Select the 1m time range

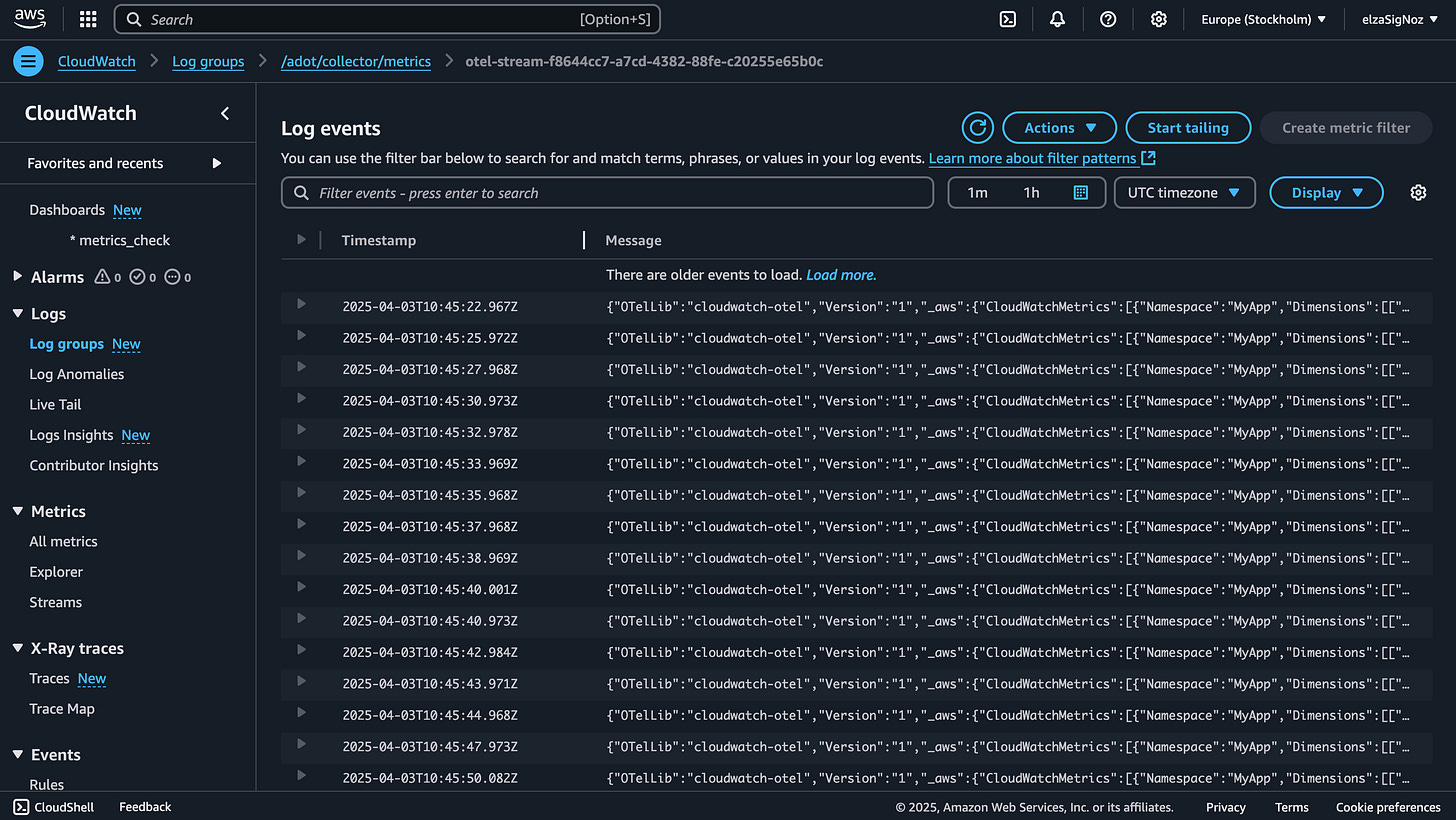pos(977,193)
